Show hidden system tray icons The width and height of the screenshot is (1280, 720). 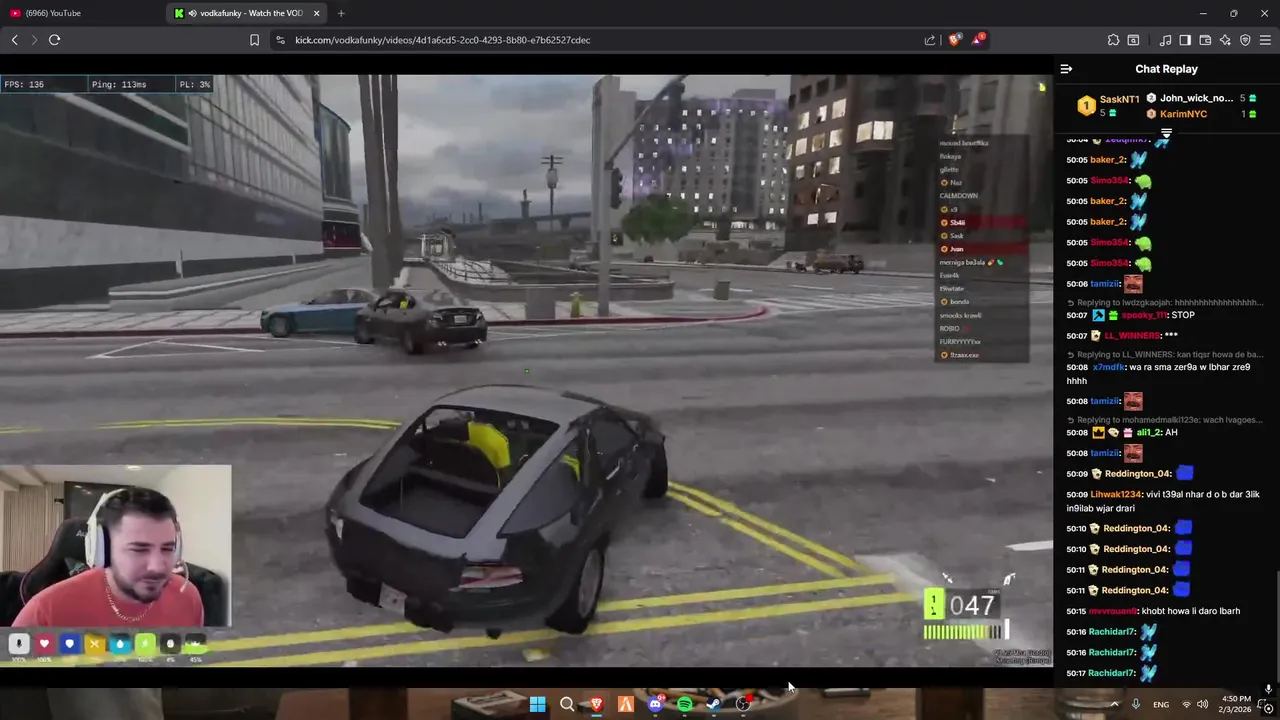point(1114,704)
